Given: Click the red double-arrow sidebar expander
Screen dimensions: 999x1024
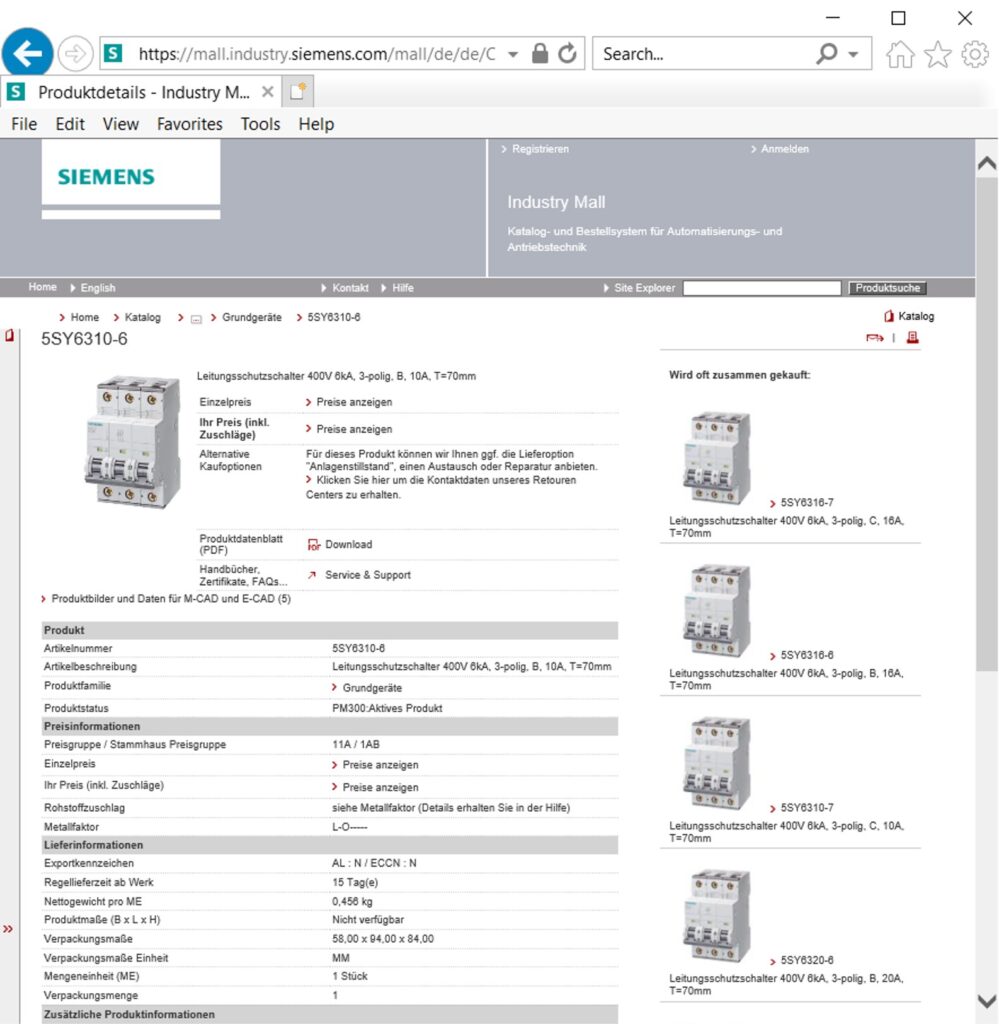Looking at the screenshot, I should pyautogui.click(x=9, y=929).
